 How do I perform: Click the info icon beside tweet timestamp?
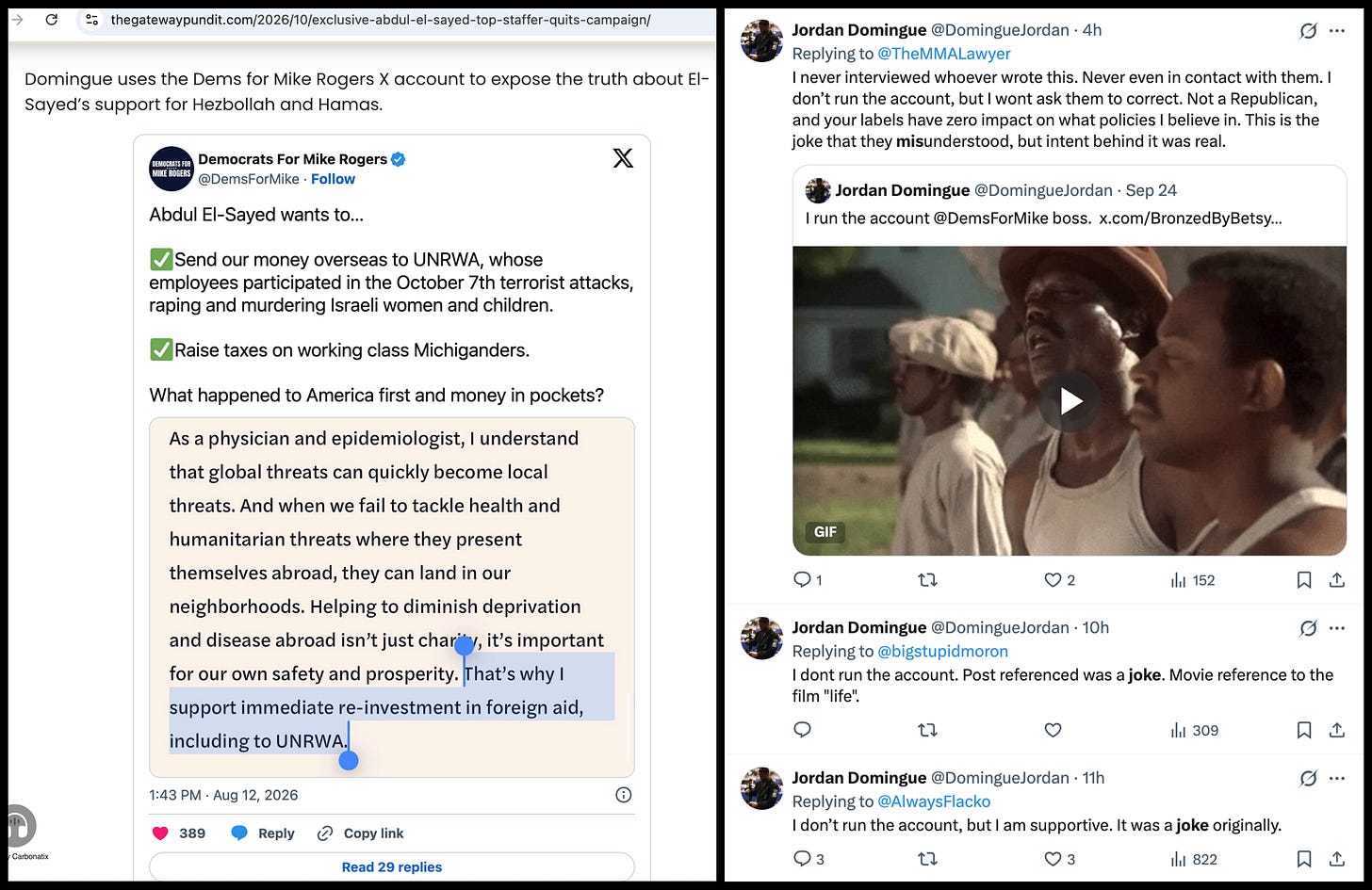click(624, 795)
